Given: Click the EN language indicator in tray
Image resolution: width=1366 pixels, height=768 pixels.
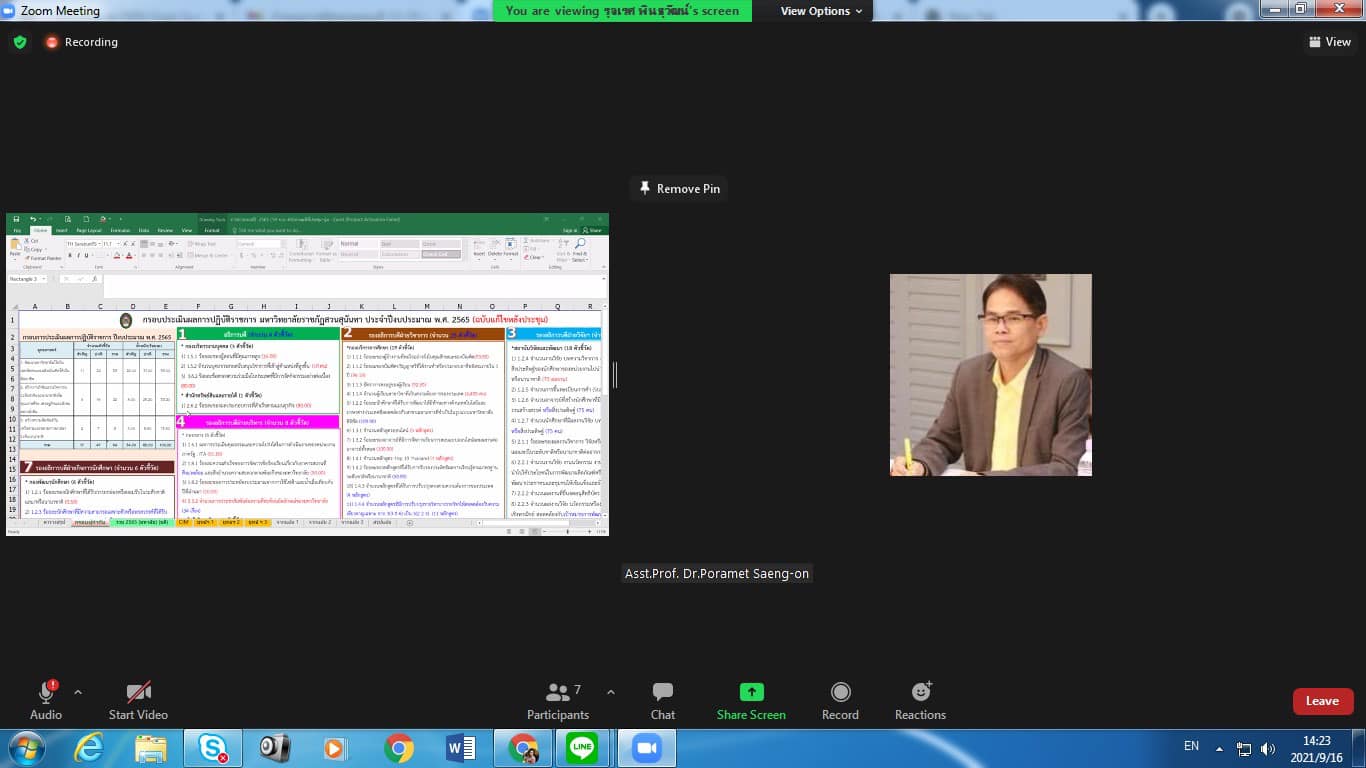Looking at the screenshot, I should [x=1191, y=746].
